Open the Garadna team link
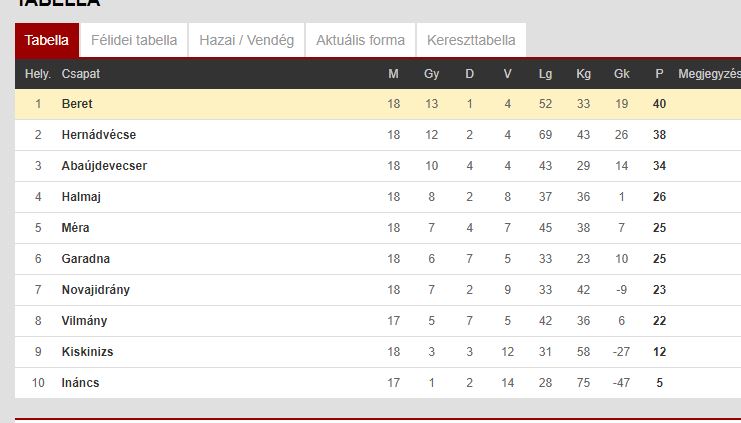 86,259
